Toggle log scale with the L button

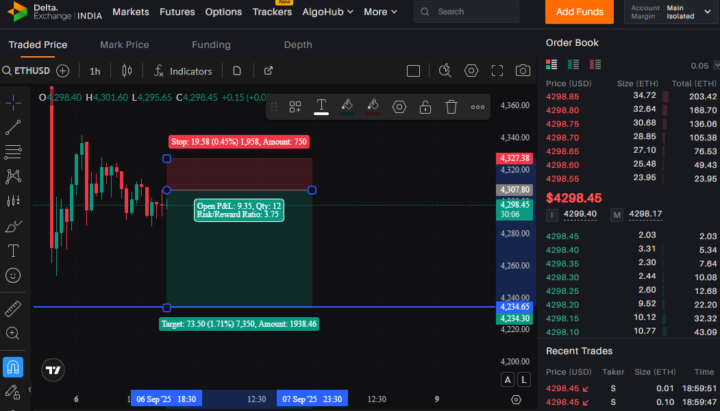pyautogui.click(x=524, y=380)
